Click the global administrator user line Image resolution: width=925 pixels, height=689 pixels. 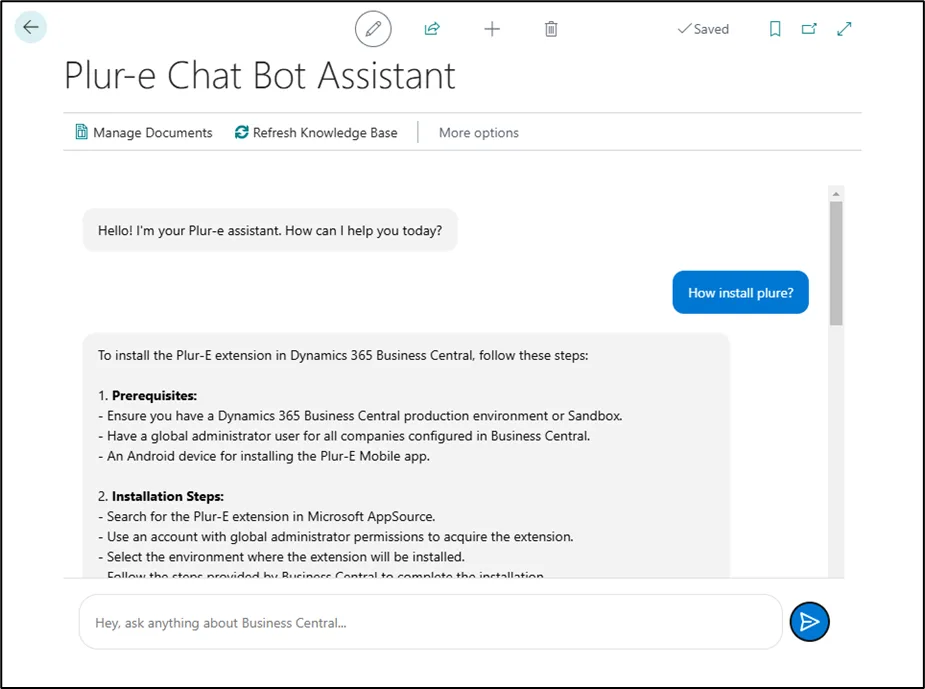point(344,436)
